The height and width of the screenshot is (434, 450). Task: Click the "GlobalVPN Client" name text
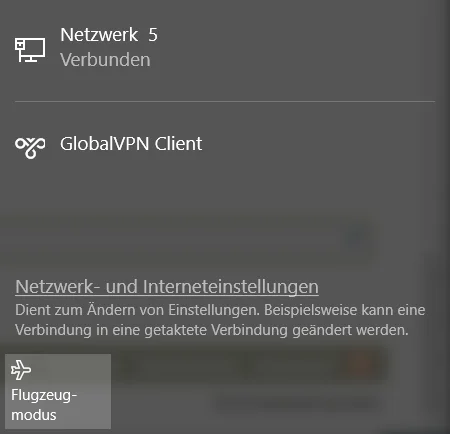point(131,144)
